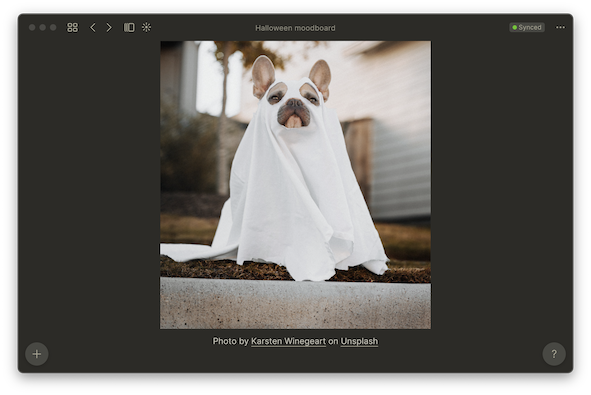
Task: Click the Halloween moodboard title
Action: coord(295,28)
